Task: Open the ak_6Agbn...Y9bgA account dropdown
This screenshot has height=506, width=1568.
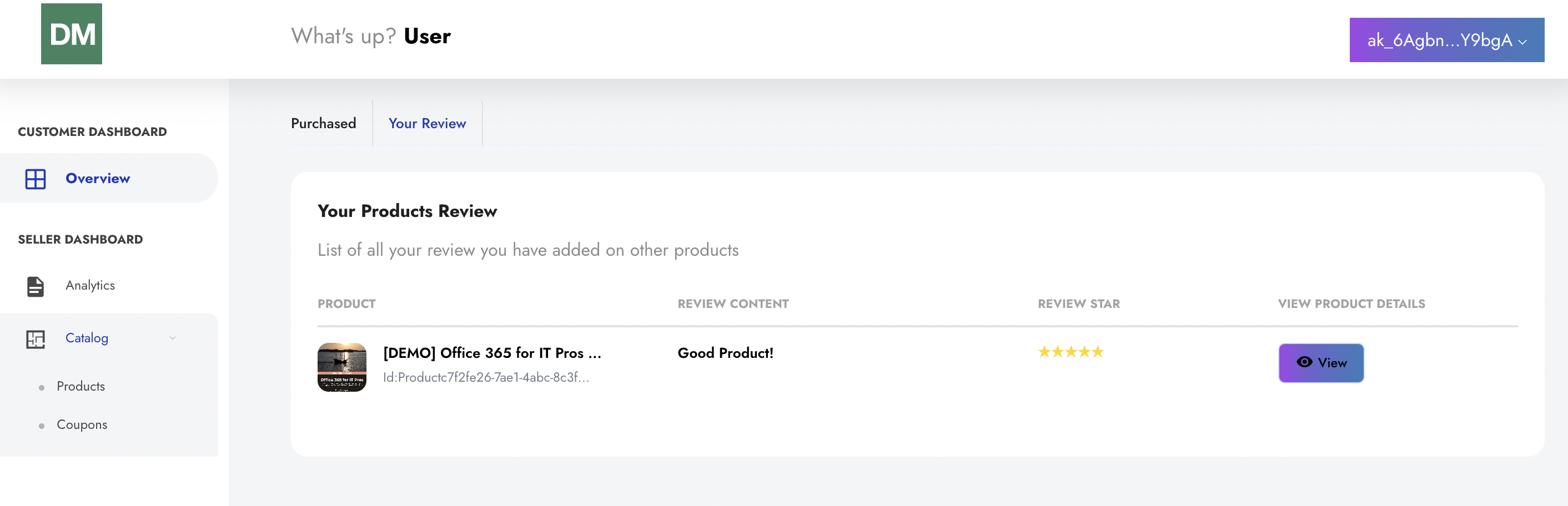Action: 1446,40
